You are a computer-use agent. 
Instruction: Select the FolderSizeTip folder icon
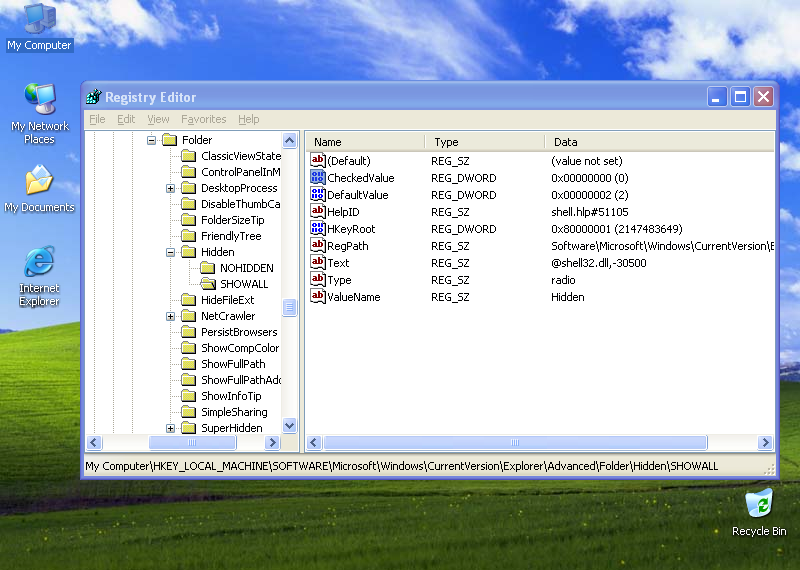tap(189, 220)
